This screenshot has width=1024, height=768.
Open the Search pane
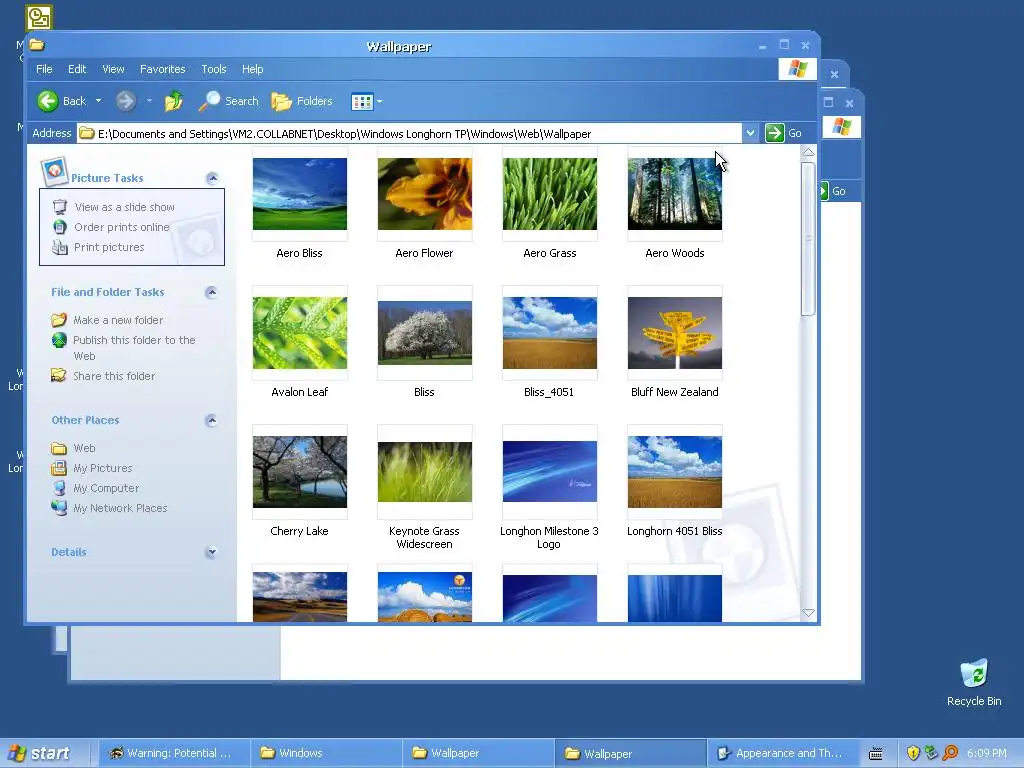229,101
